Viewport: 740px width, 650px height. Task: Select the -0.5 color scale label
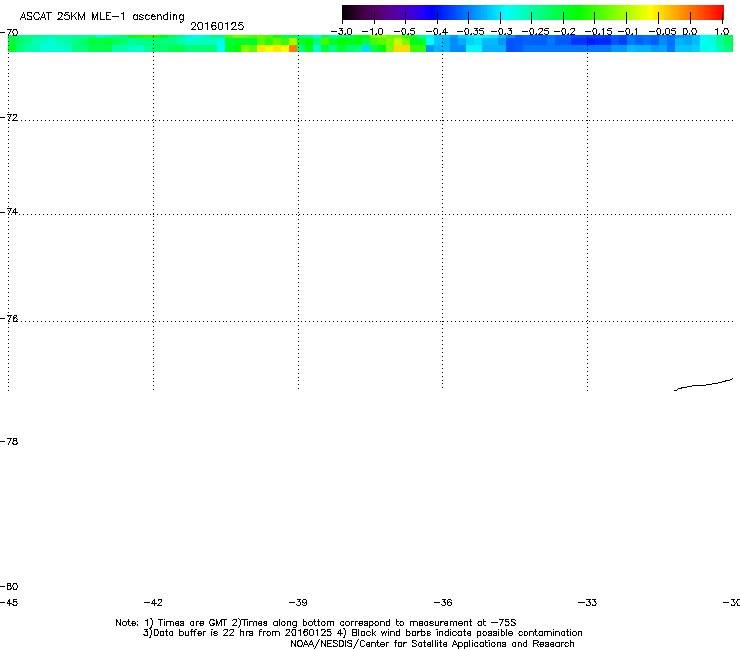404,32
